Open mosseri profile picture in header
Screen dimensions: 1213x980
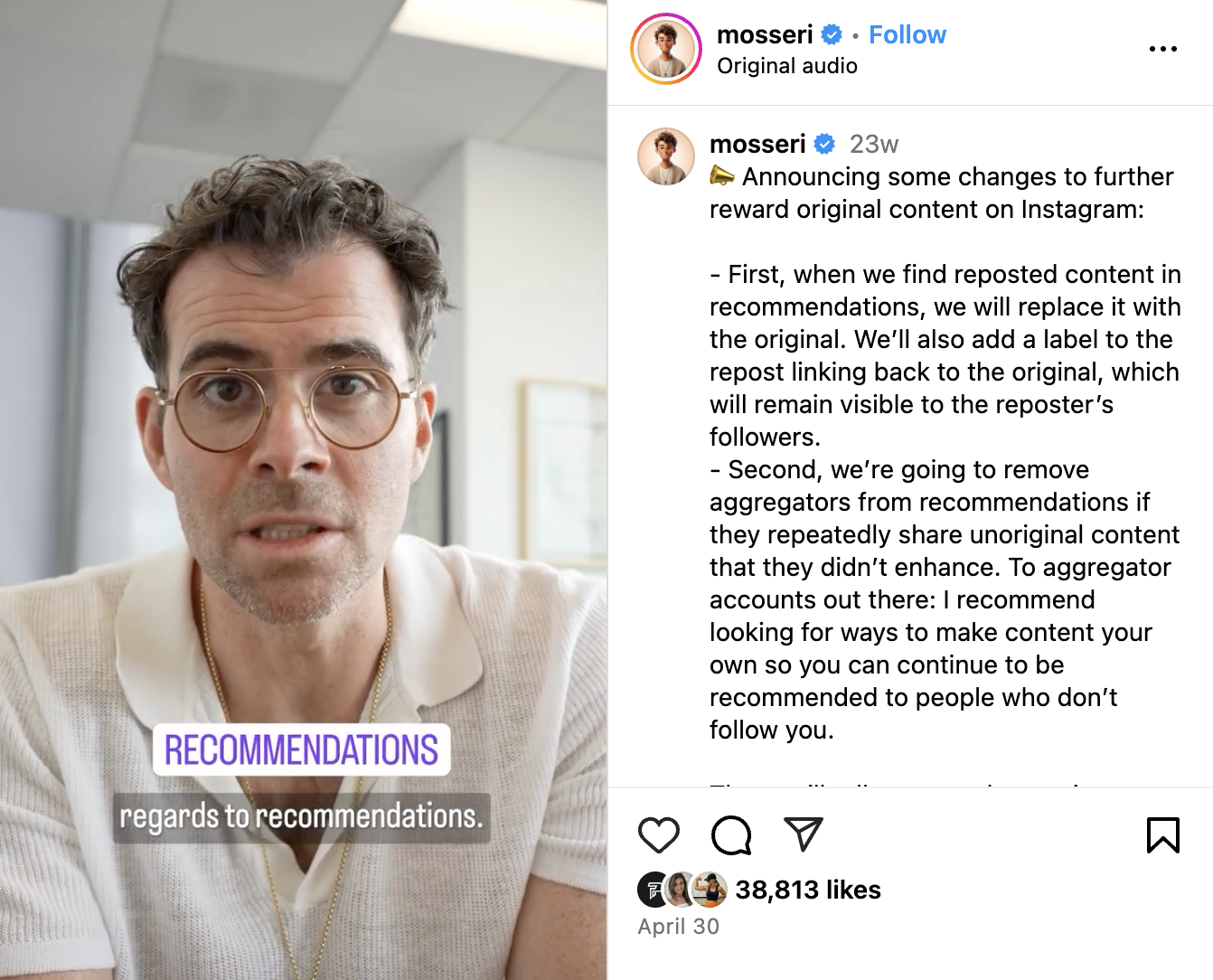pyautogui.click(x=666, y=49)
